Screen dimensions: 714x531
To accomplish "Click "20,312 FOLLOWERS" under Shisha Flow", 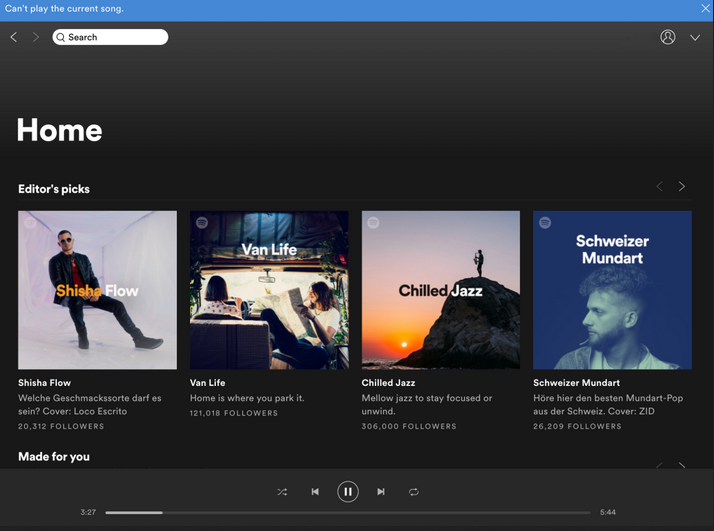I will coord(61,426).
